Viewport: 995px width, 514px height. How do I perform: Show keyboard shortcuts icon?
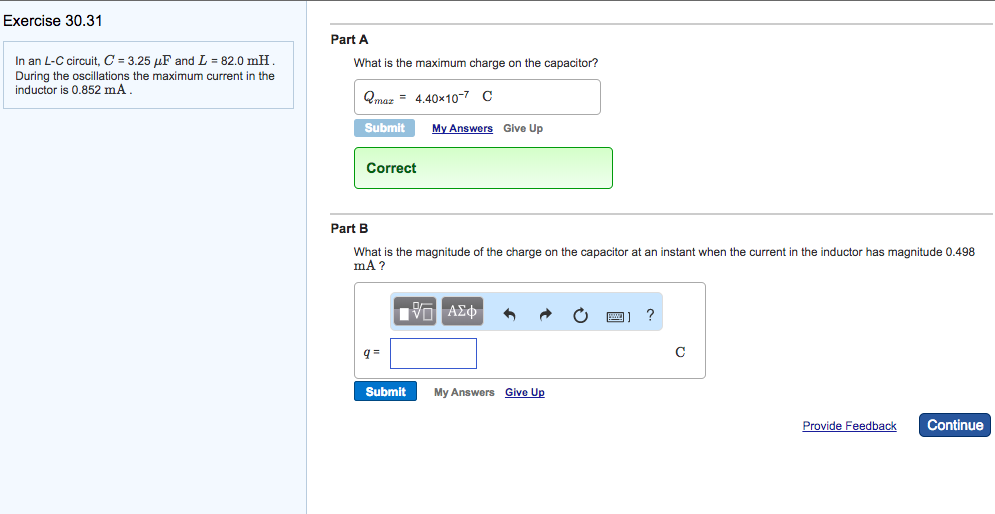[x=615, y=316]
